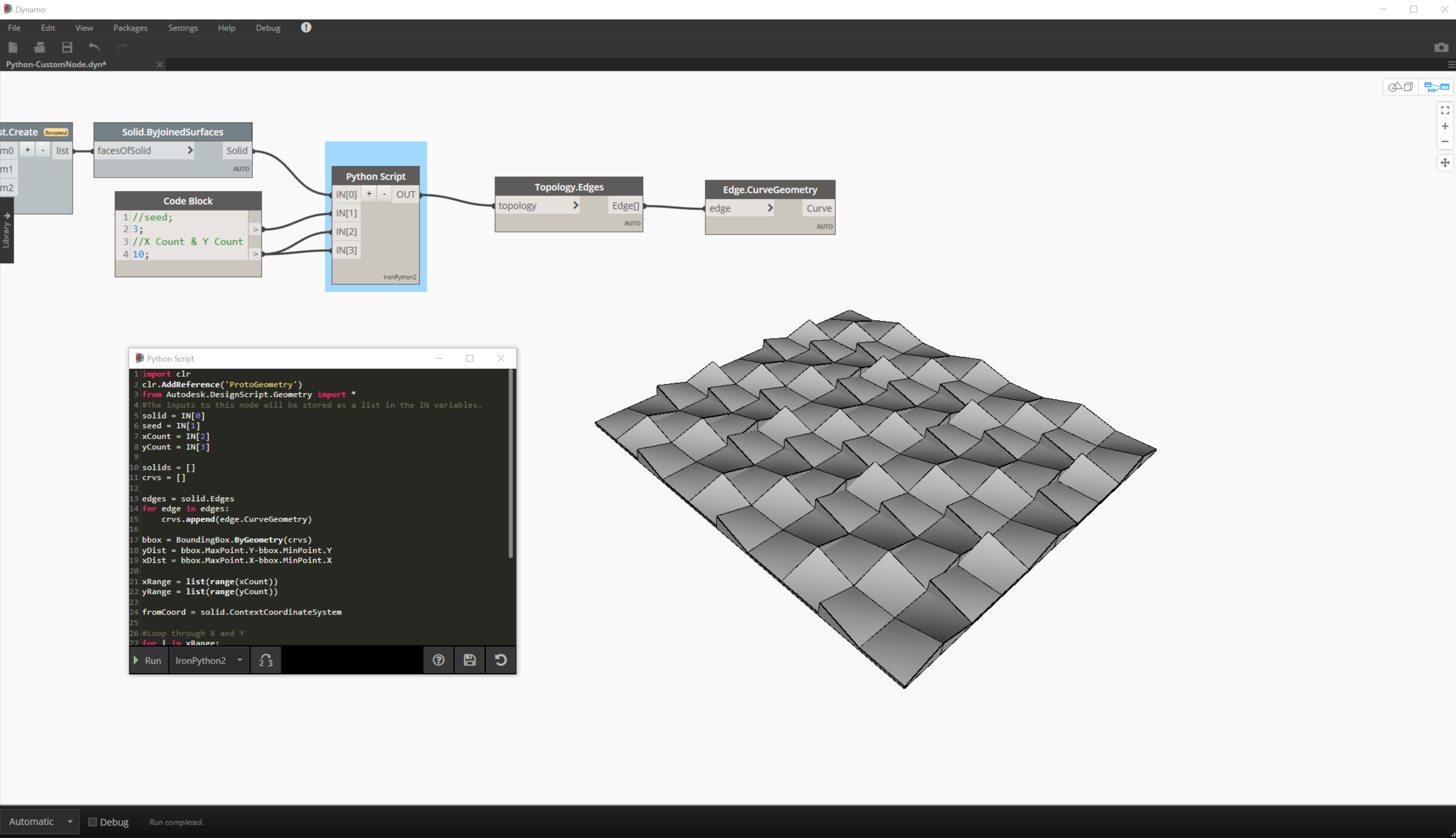Click the migration assistant icon in Python editor
1456x838 pixels.
265,660
